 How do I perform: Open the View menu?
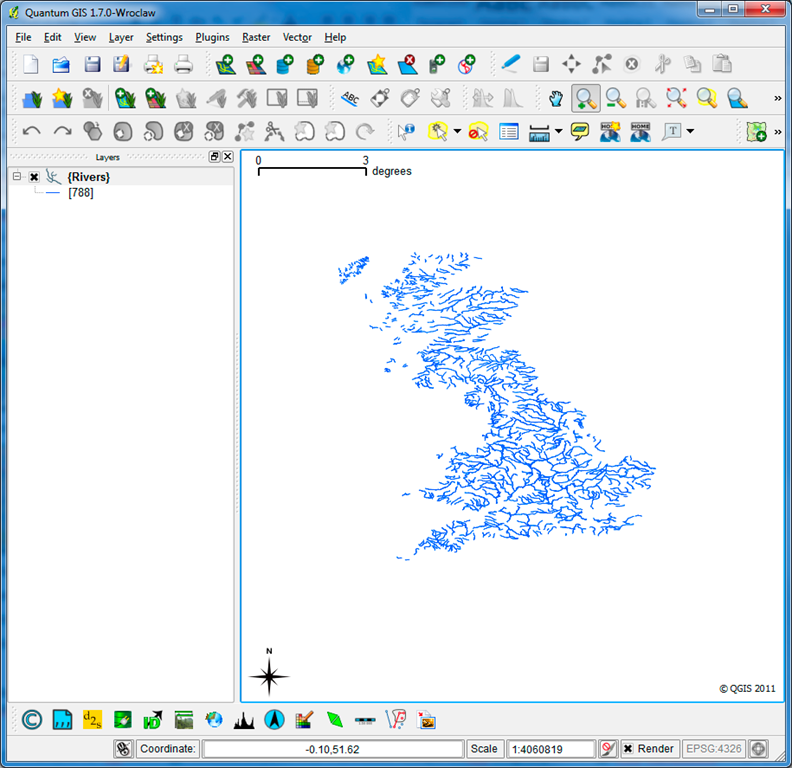85,37
